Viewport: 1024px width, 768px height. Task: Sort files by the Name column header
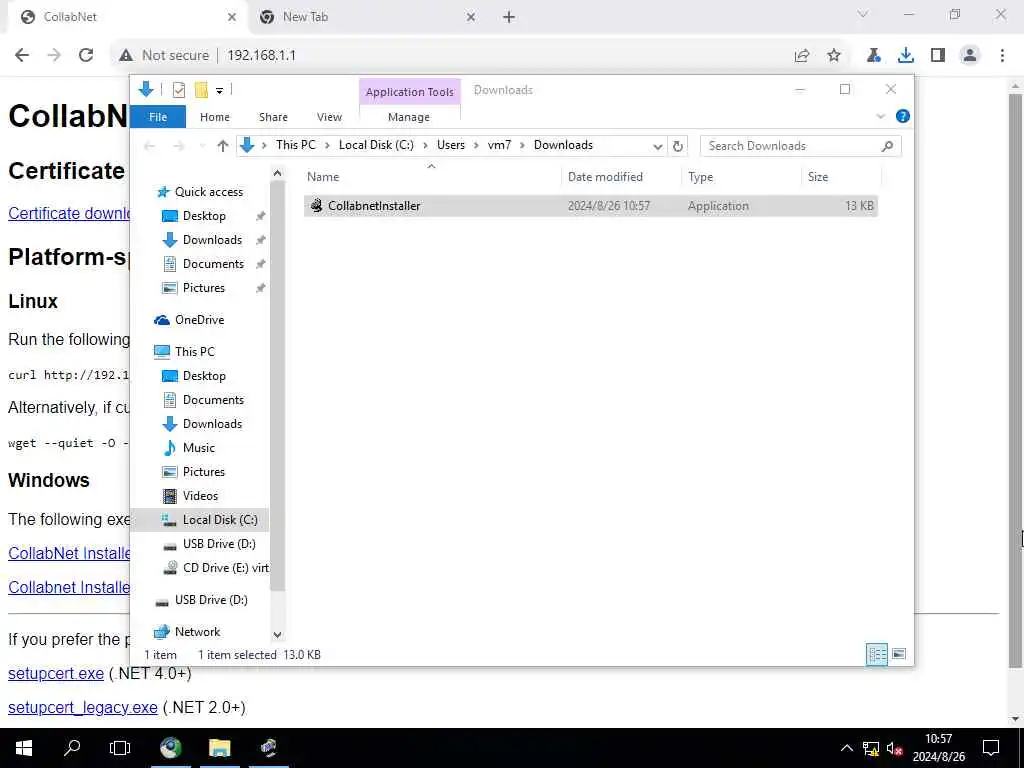tap(431, 177)
